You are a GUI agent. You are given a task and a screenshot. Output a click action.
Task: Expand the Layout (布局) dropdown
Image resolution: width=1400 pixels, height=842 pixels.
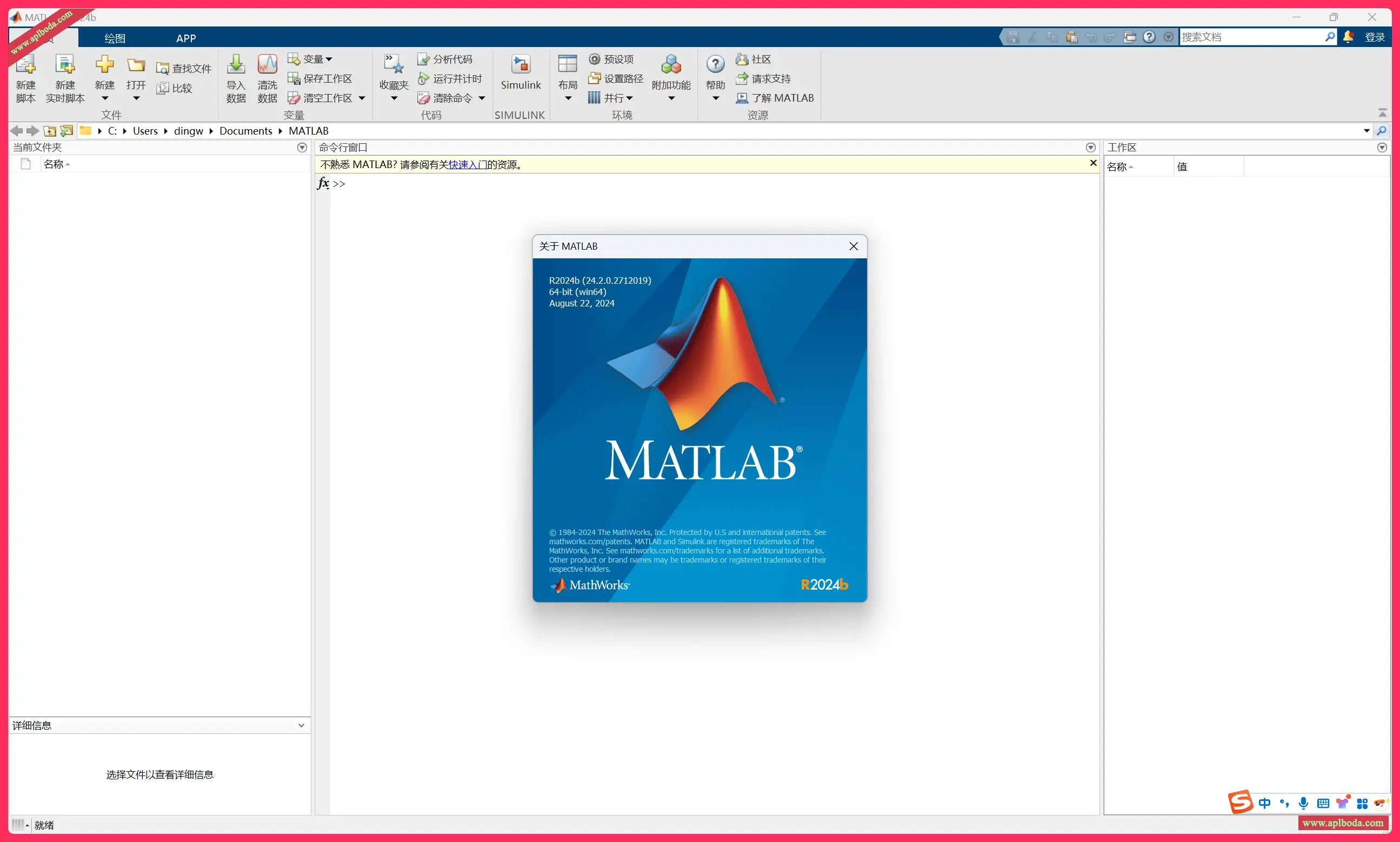click(x=568, y=98)
